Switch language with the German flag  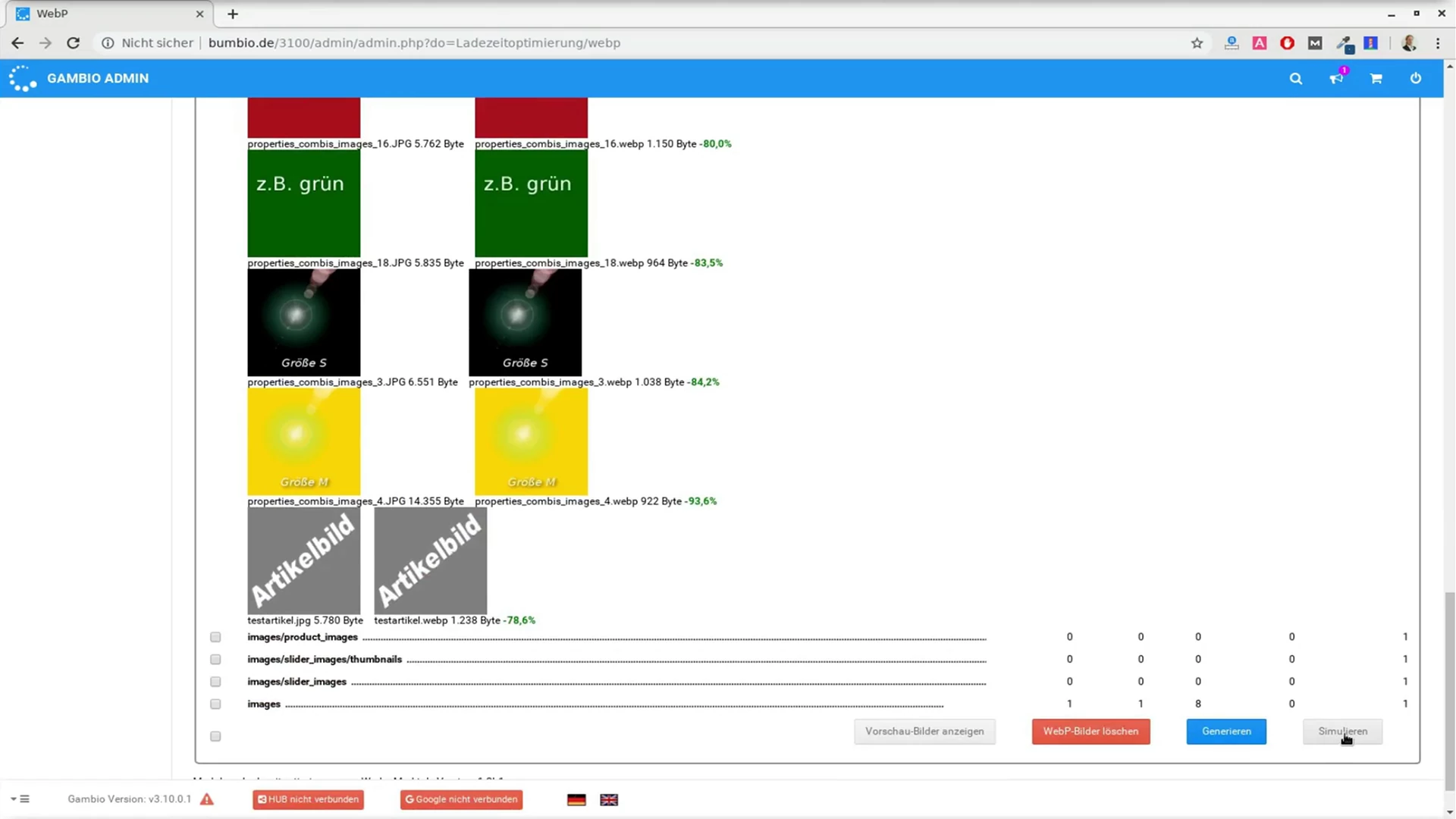576,799
